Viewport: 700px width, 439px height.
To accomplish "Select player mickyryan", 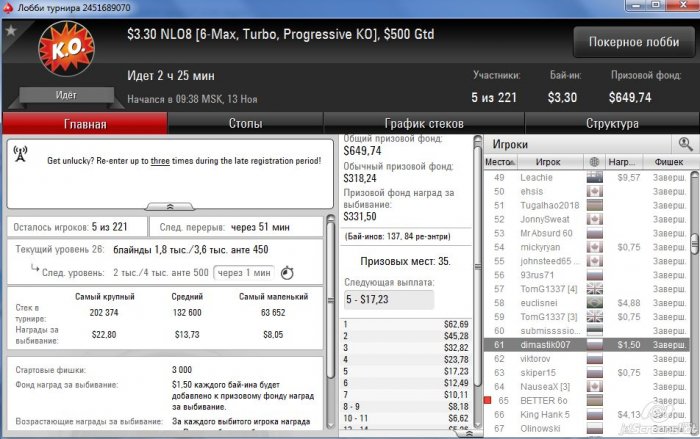I will 540,247.
